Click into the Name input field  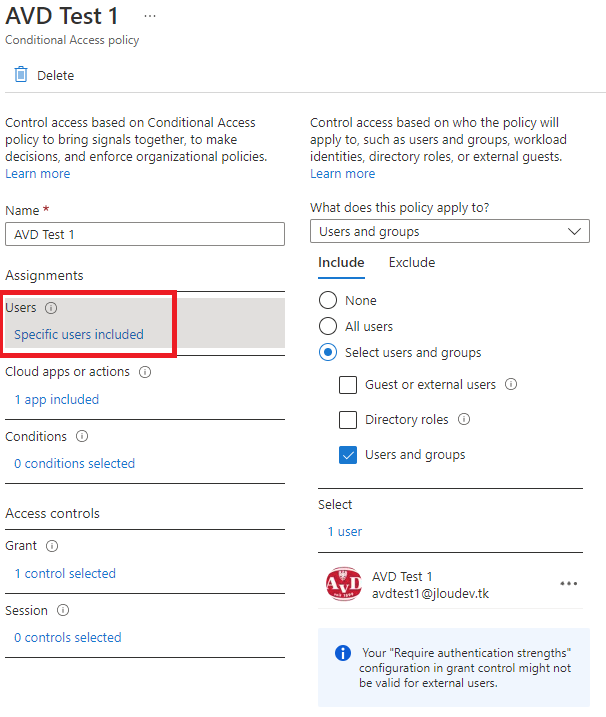pos(145,234)
